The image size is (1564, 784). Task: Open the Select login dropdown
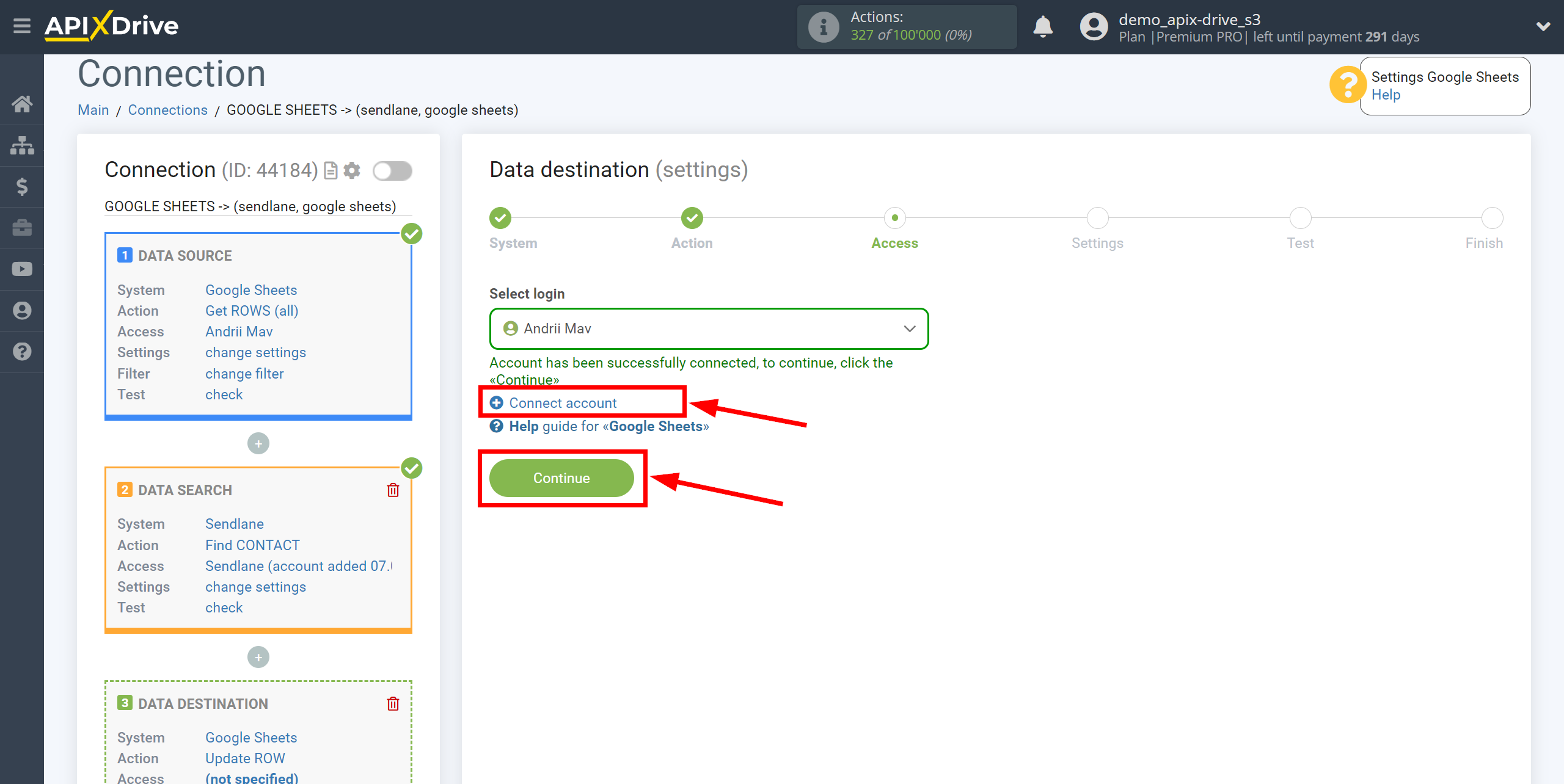click(x=709, y=328)
